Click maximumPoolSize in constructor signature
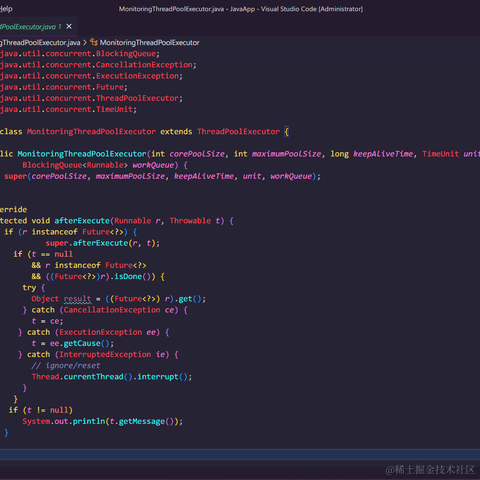 [x=287, y=154]
